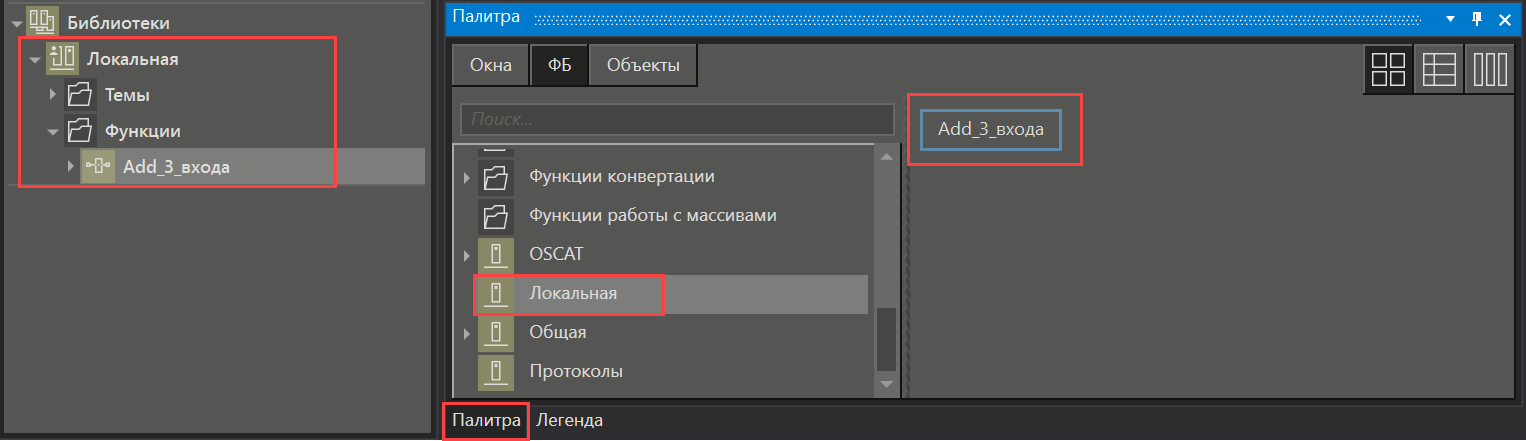Expand the Темы folder
The height and width of the screenshot is (441, 1526).
tap(54, 95)
